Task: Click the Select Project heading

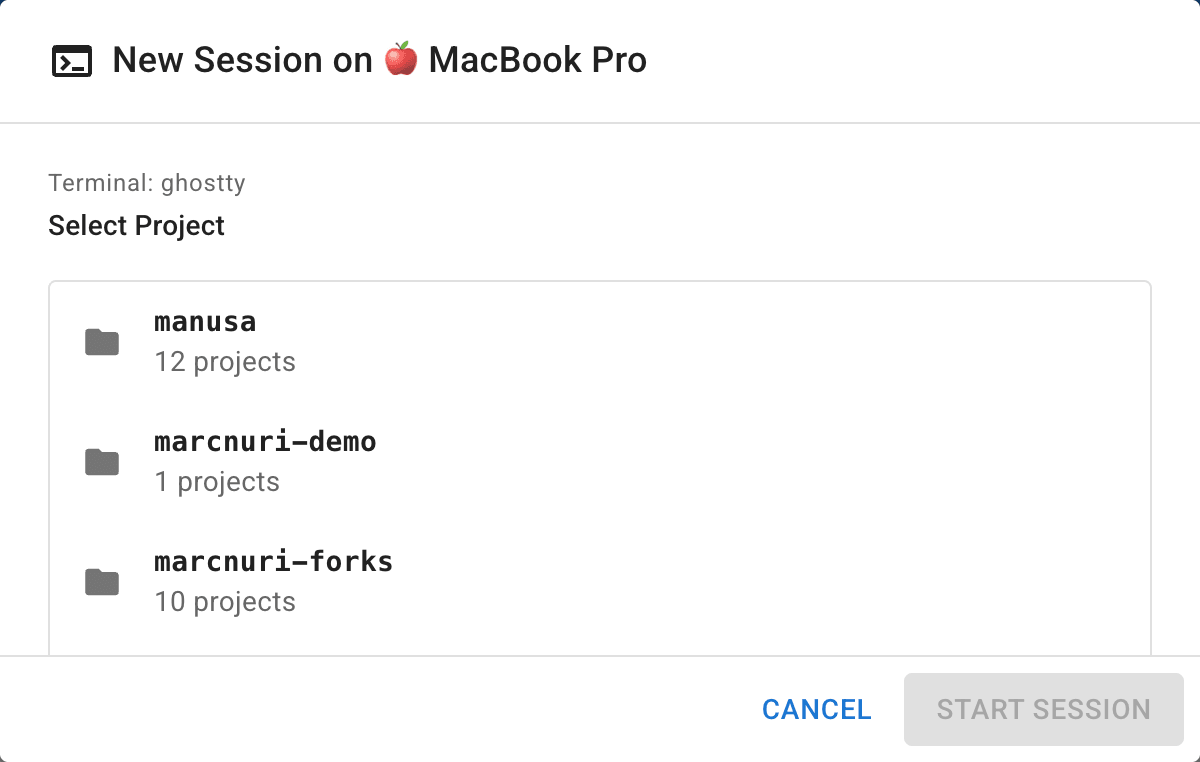Action: 136,226
